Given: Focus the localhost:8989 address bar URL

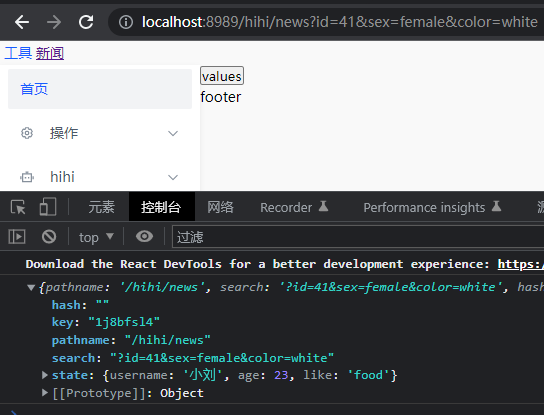Looking at the screenshot, I should pyautogui.click(x=339, y=22).
